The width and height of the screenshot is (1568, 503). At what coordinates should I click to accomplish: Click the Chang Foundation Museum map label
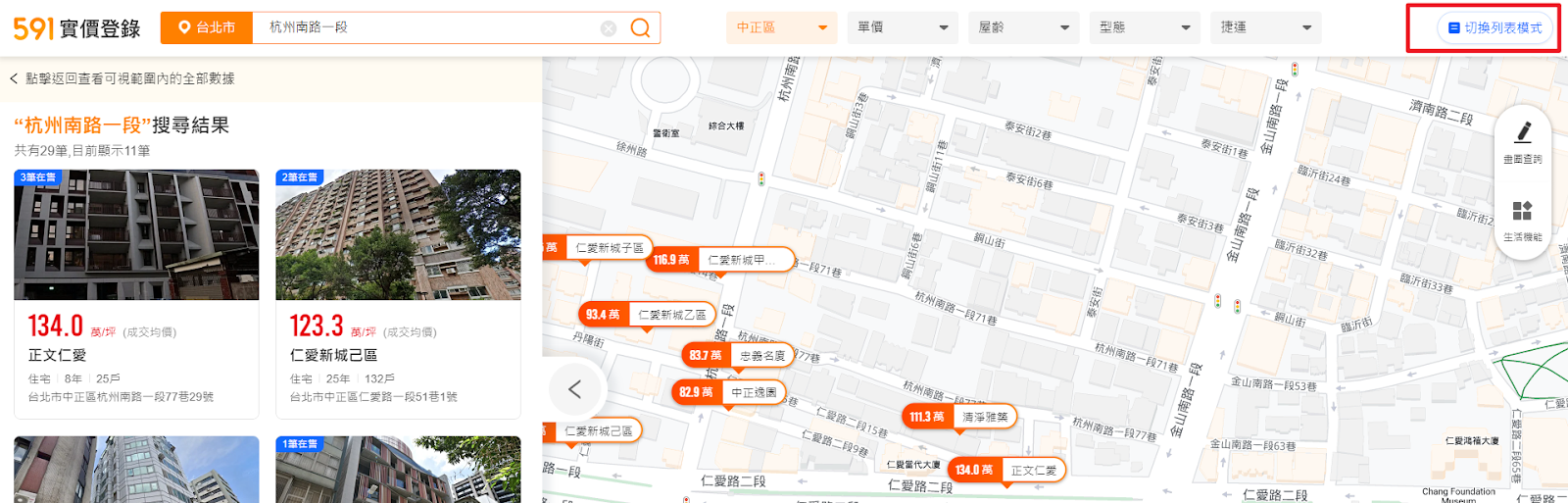coord(1458,495)
